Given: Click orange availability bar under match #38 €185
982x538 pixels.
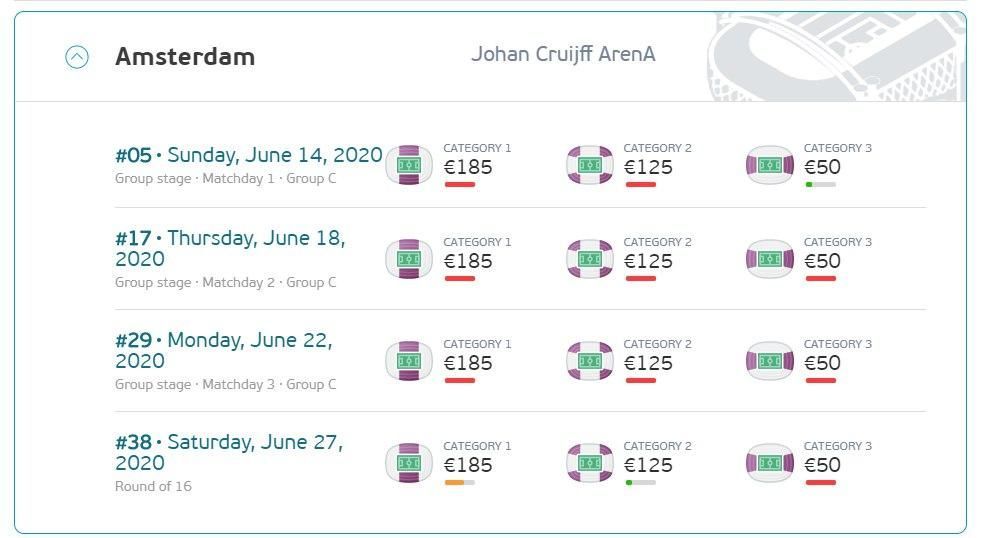Looking at the screenshot, I should point(460,482).
